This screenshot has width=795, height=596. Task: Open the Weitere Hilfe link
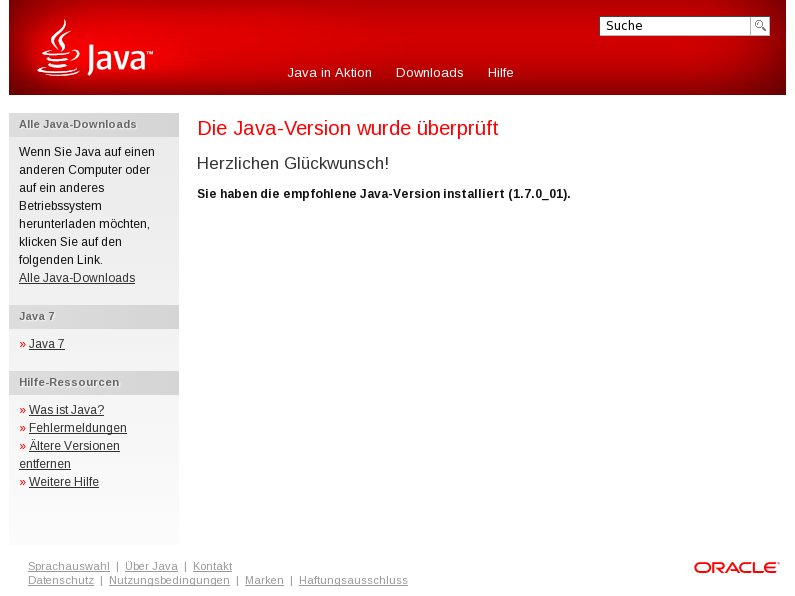[x=64, y=481]
